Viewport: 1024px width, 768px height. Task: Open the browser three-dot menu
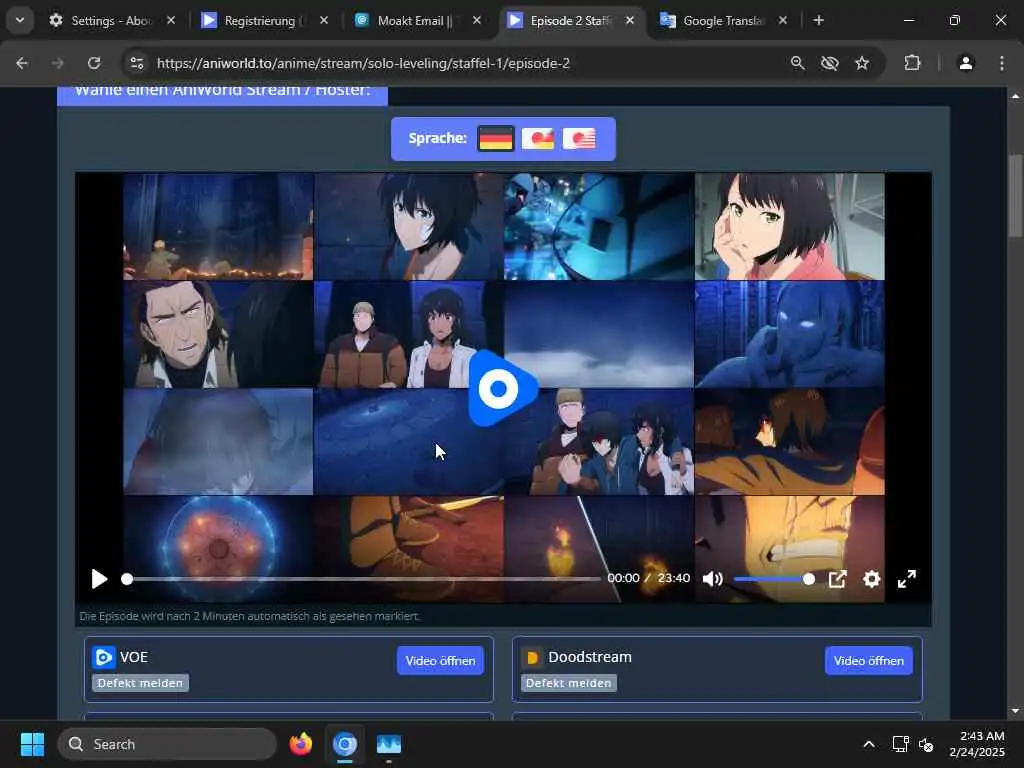[1002, 63]
